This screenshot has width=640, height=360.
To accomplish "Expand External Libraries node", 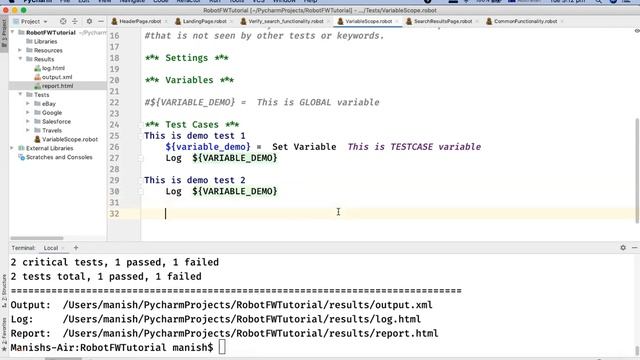I will (x=12, y=148).
